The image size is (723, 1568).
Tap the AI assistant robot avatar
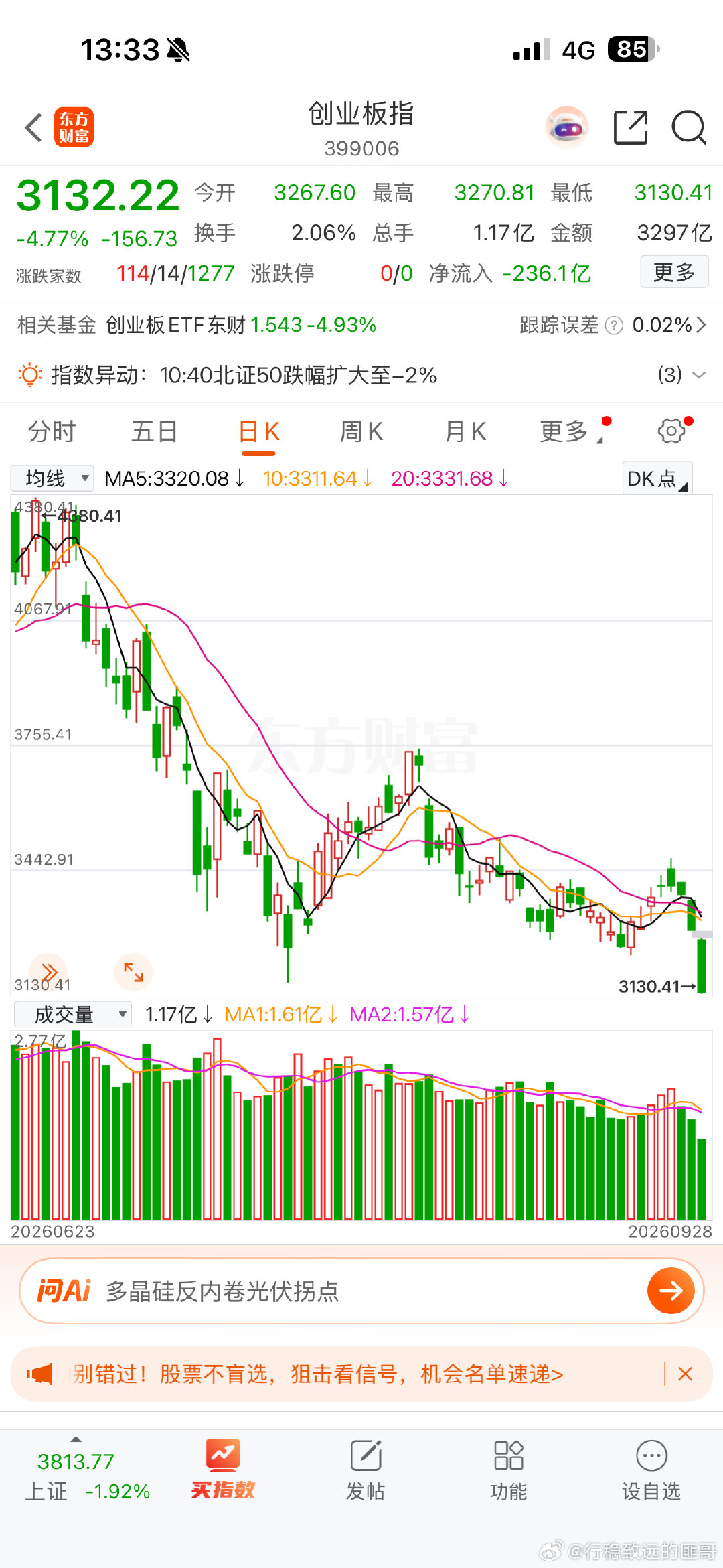click(568, 127)
